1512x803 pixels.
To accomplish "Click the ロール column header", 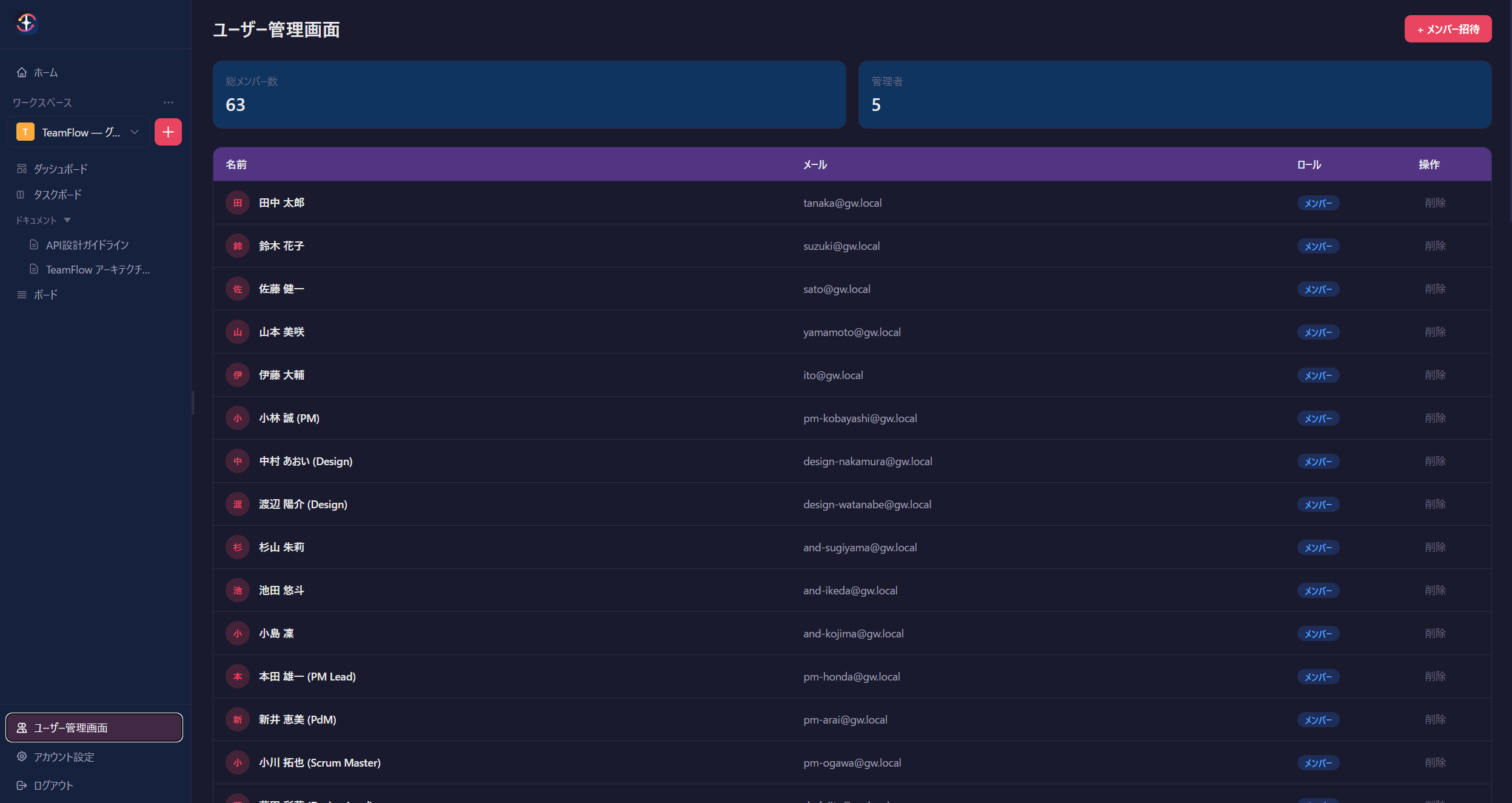I will point(1309,164).
